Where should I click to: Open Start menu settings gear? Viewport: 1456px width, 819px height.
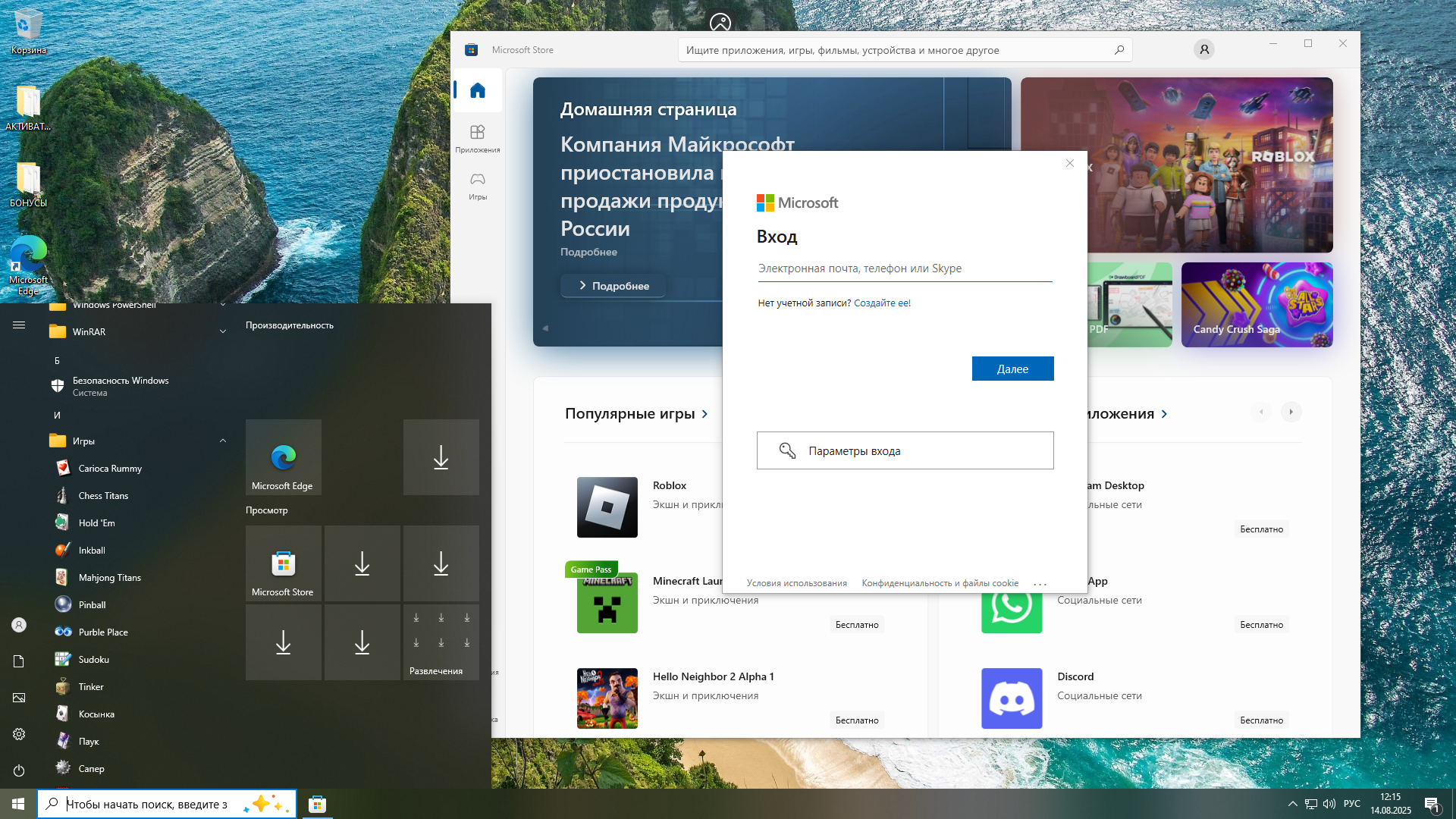(x=19, y=734)
